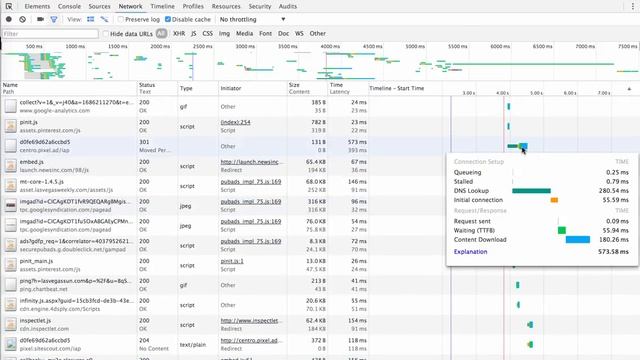Screen dimensions: 640x360
Task: Open the pubads_impl_75.js:169 link for mc-core-1.4.5.js
Action: (x=251, y=182)
